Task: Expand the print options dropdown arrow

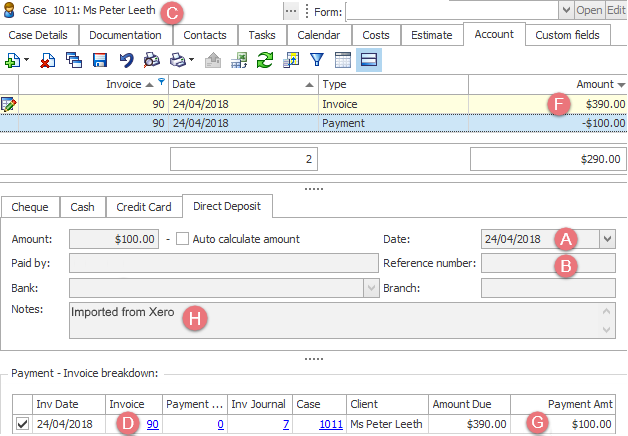Action: (191, 60)
